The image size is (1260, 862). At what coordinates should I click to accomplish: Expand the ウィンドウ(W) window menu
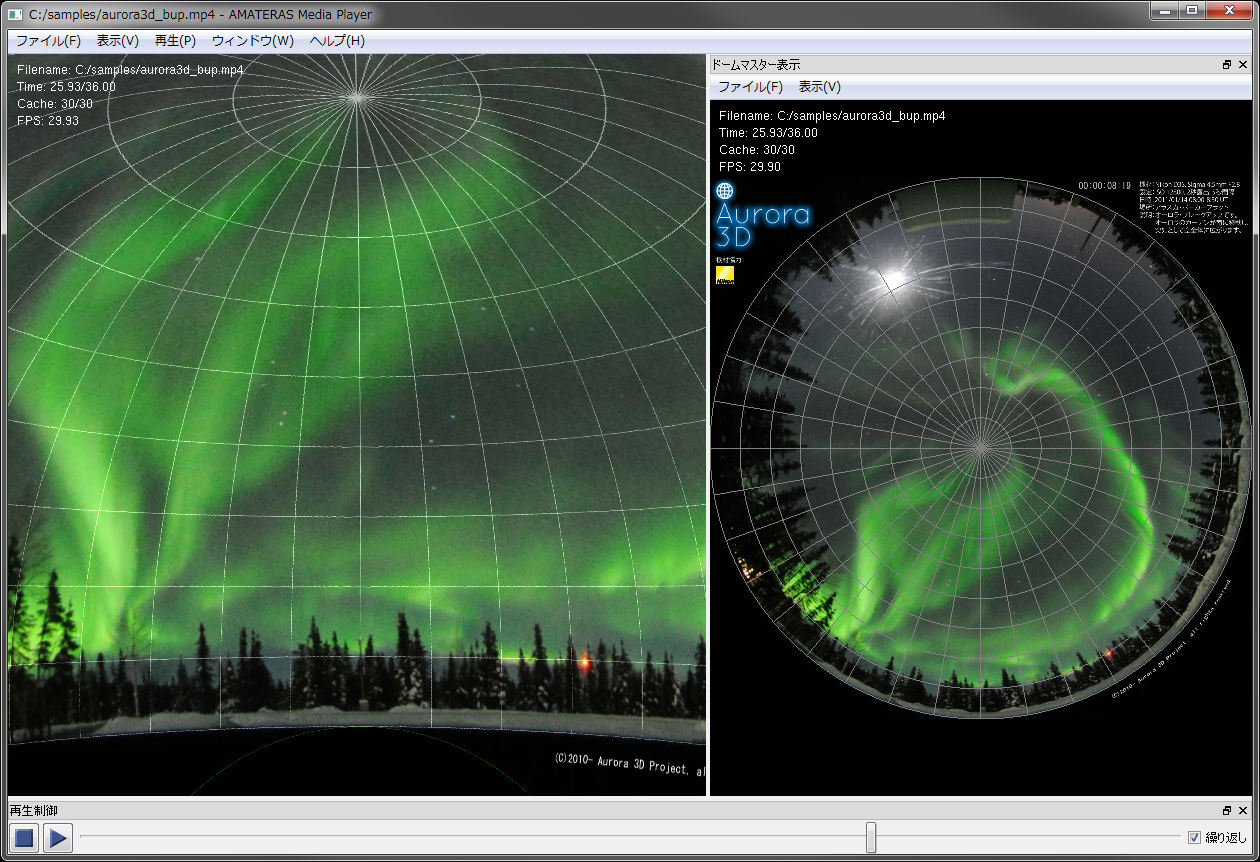coord(253,41)
